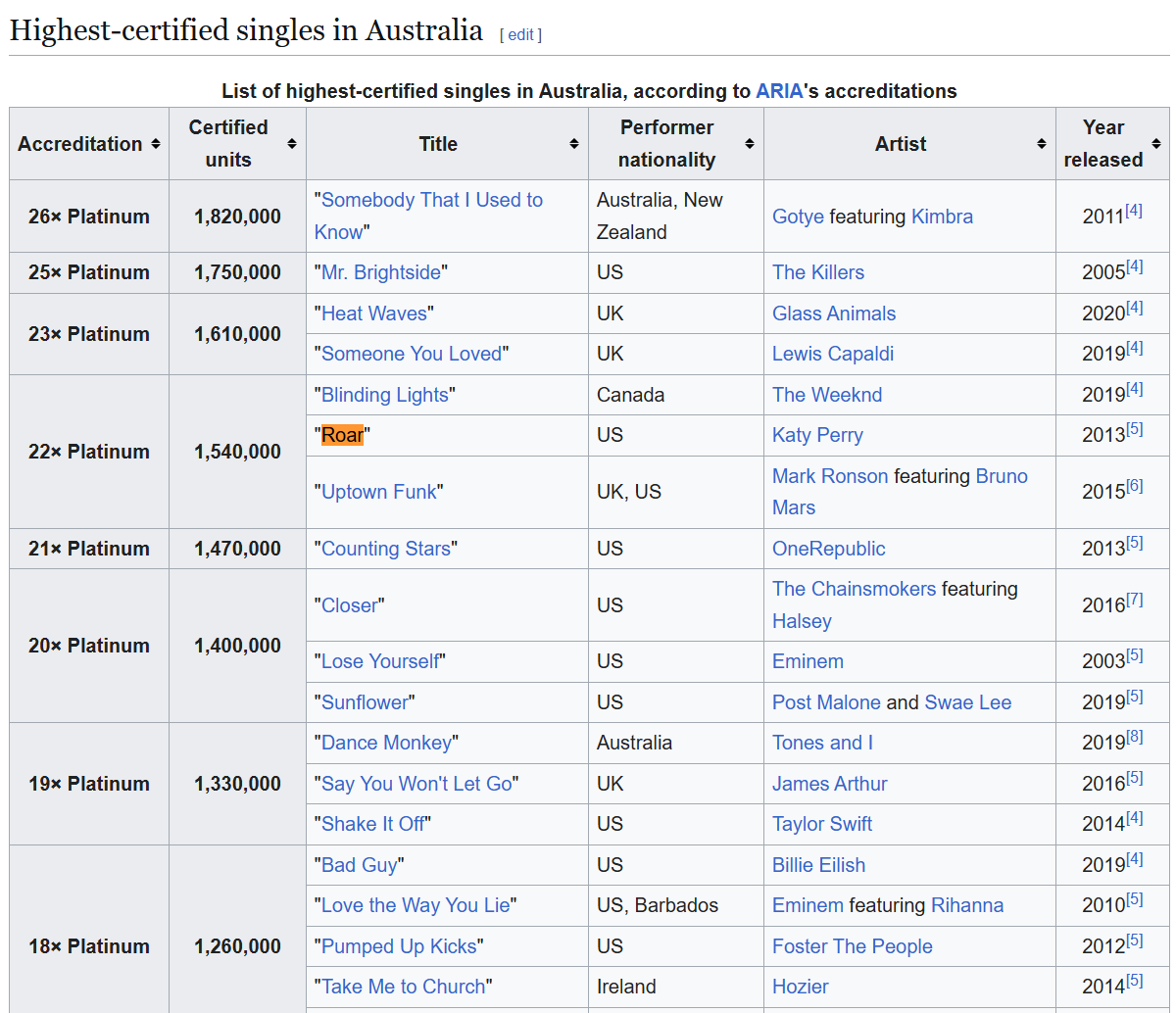Select the "Australia, New Zealand" nationality cell
Screen dimensions: 1176x1013
676,217
